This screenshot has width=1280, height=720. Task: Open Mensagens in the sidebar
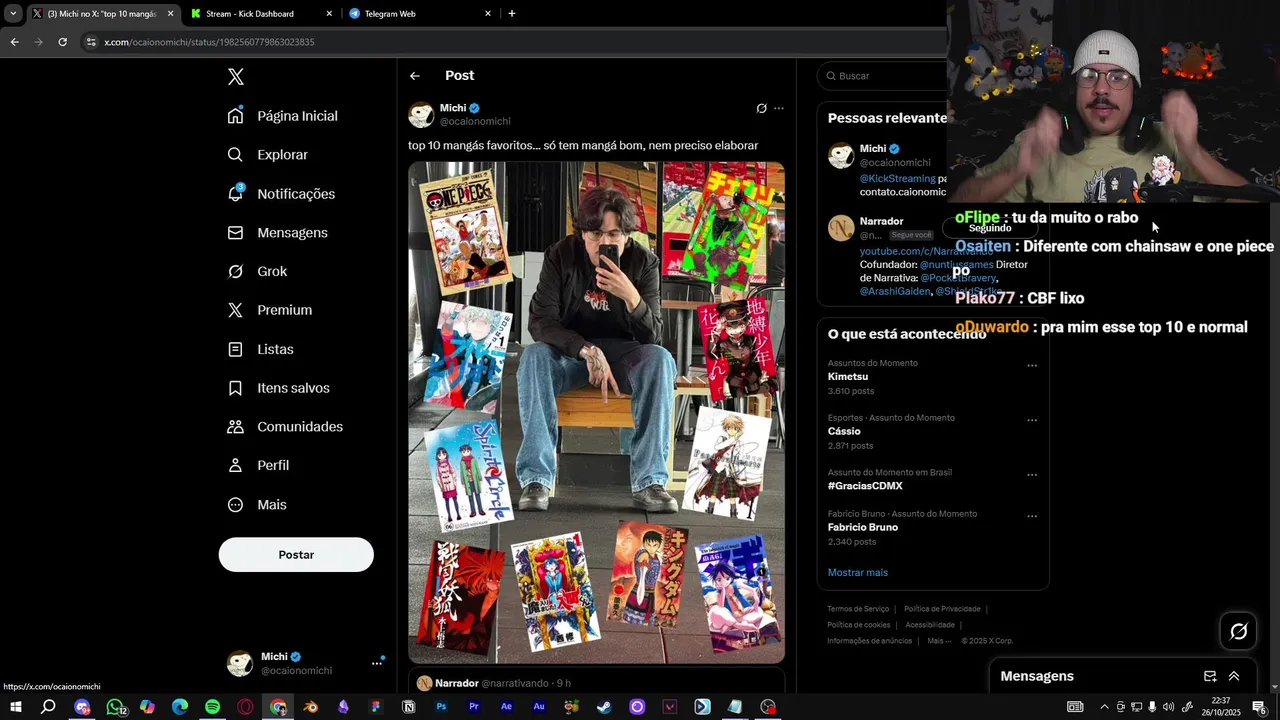(278, 233)
